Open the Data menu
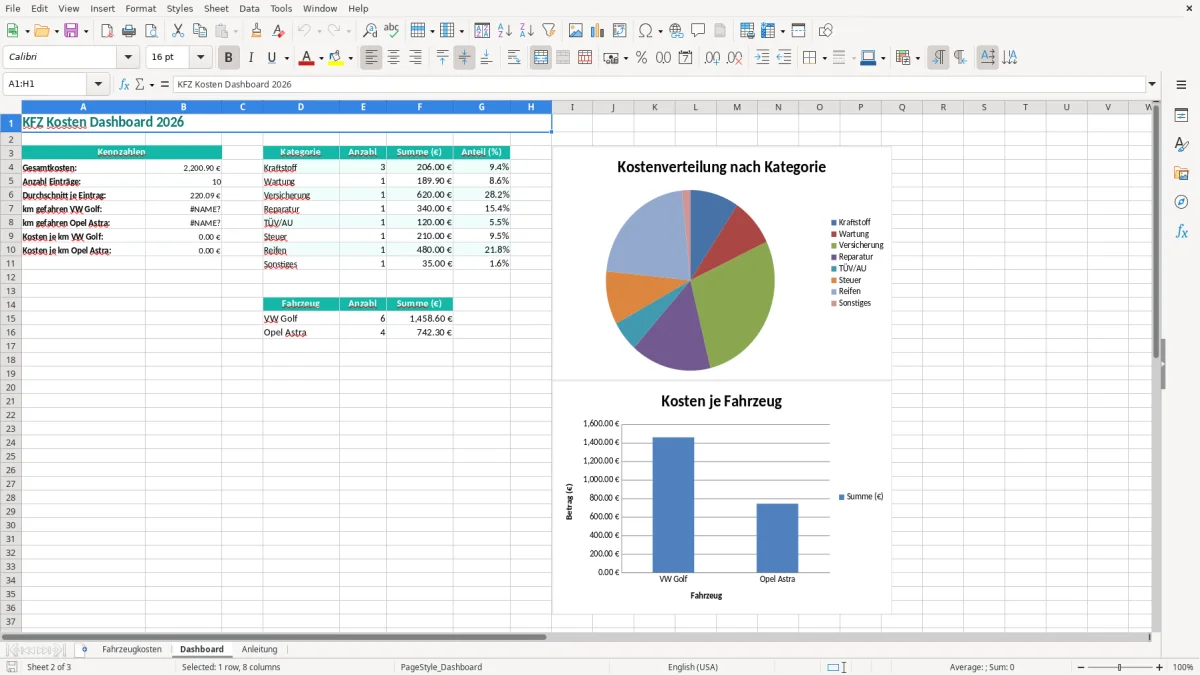 (249, 8)
